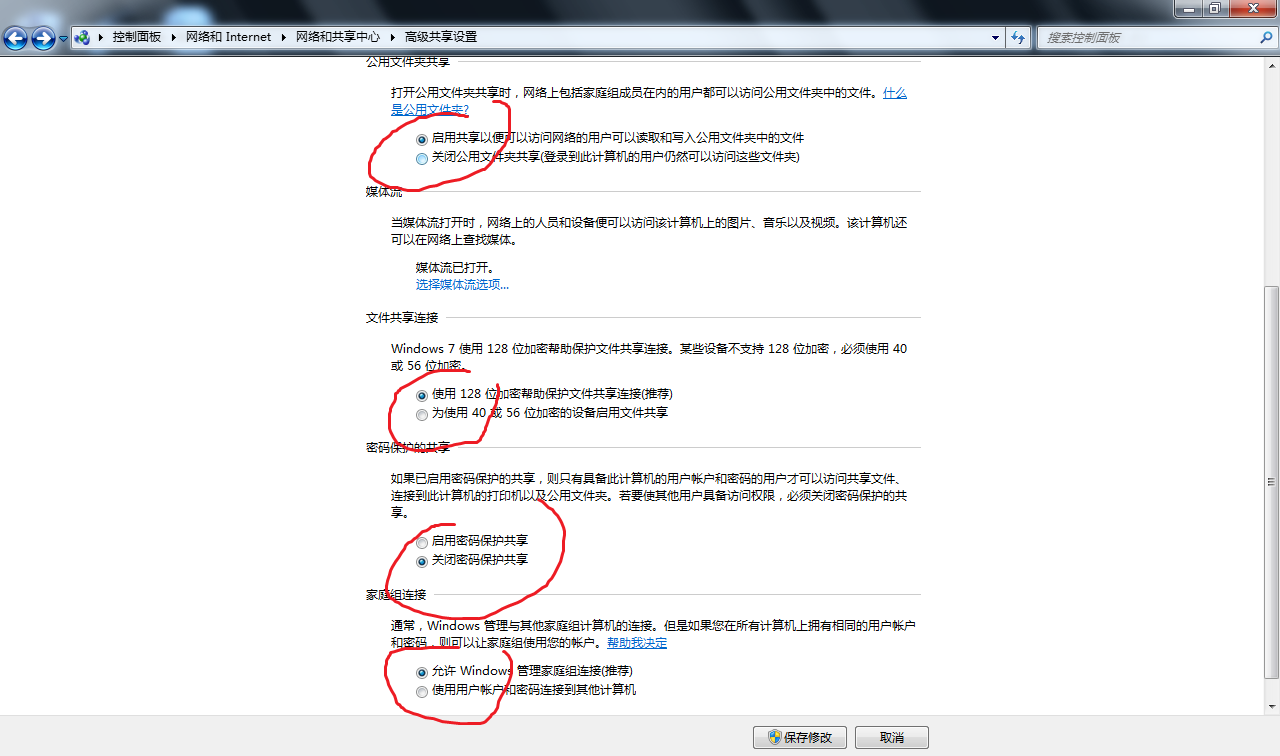Screen dimensions: 1280x756
Task: Click the Control Panel icon in the address bar
Action: coord(83,37)
